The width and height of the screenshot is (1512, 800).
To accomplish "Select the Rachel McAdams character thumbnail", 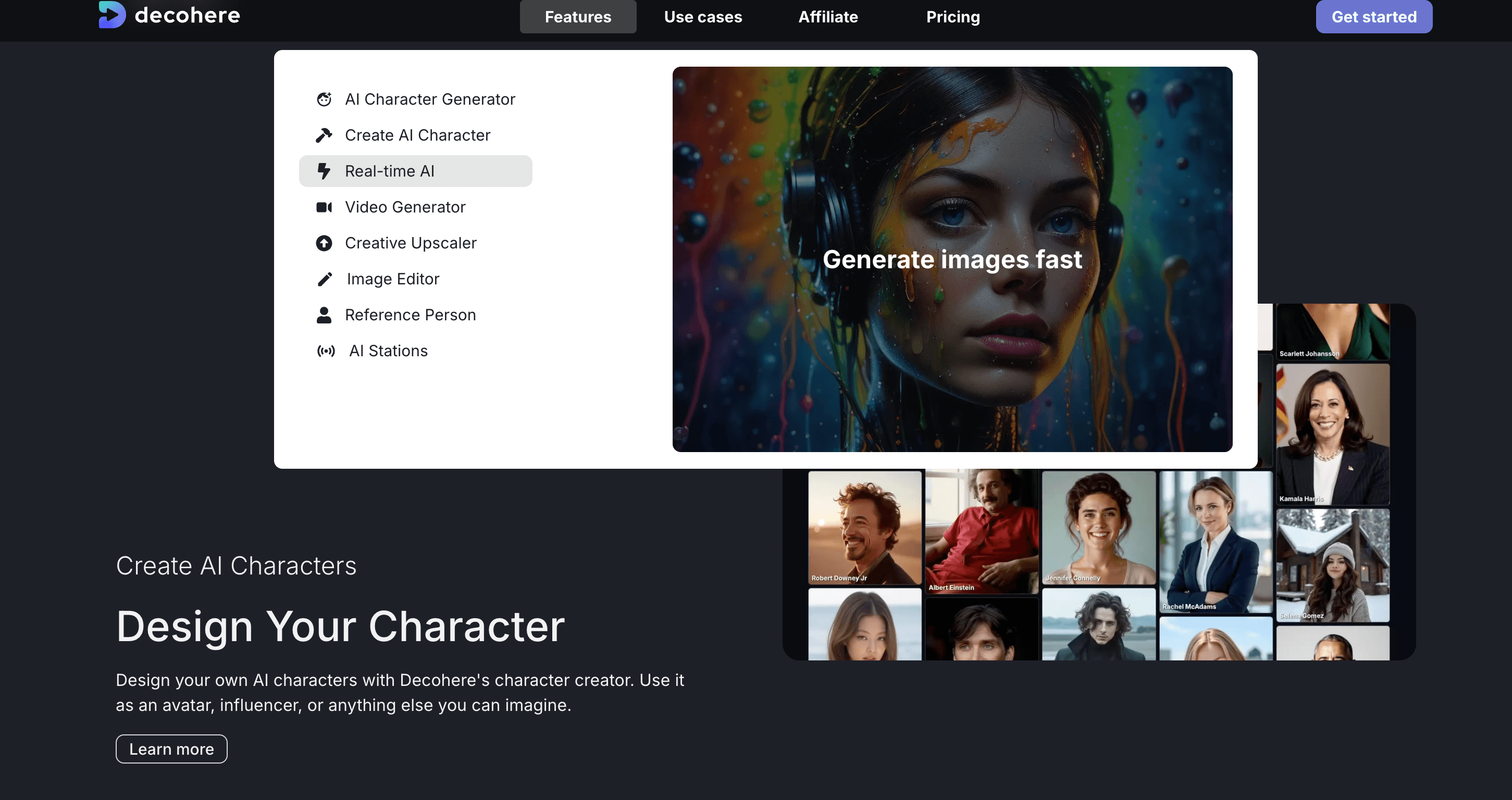I will (1216, 542).
